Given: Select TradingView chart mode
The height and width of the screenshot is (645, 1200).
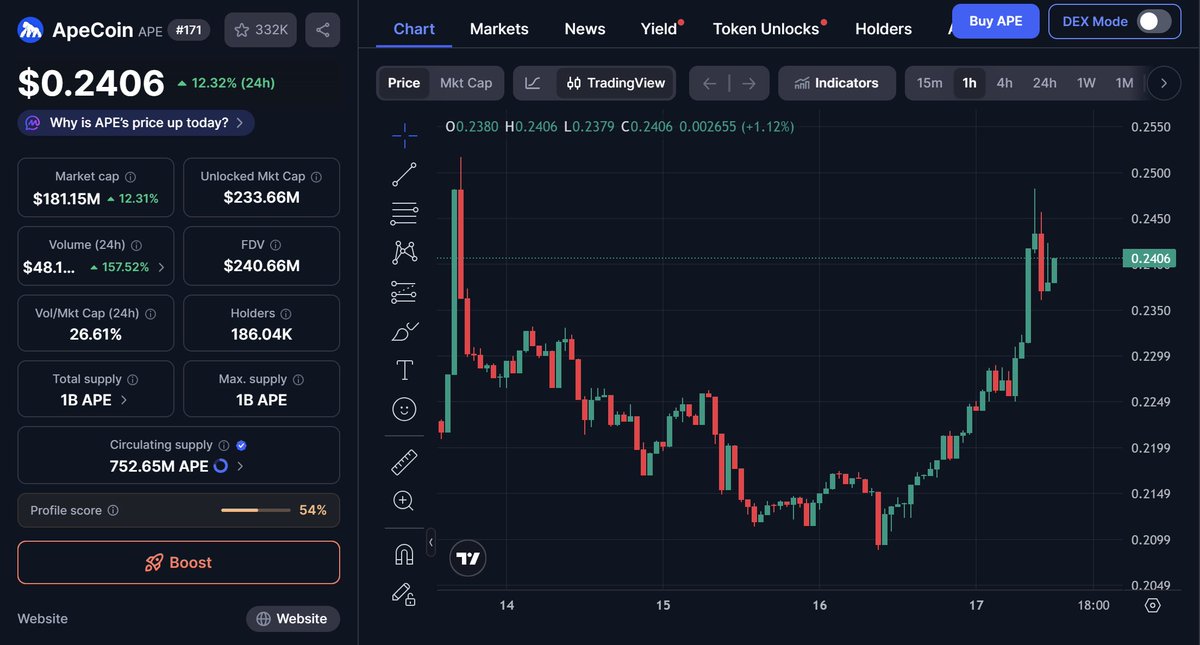Looking at the screenshot, I should click(614, 83).
